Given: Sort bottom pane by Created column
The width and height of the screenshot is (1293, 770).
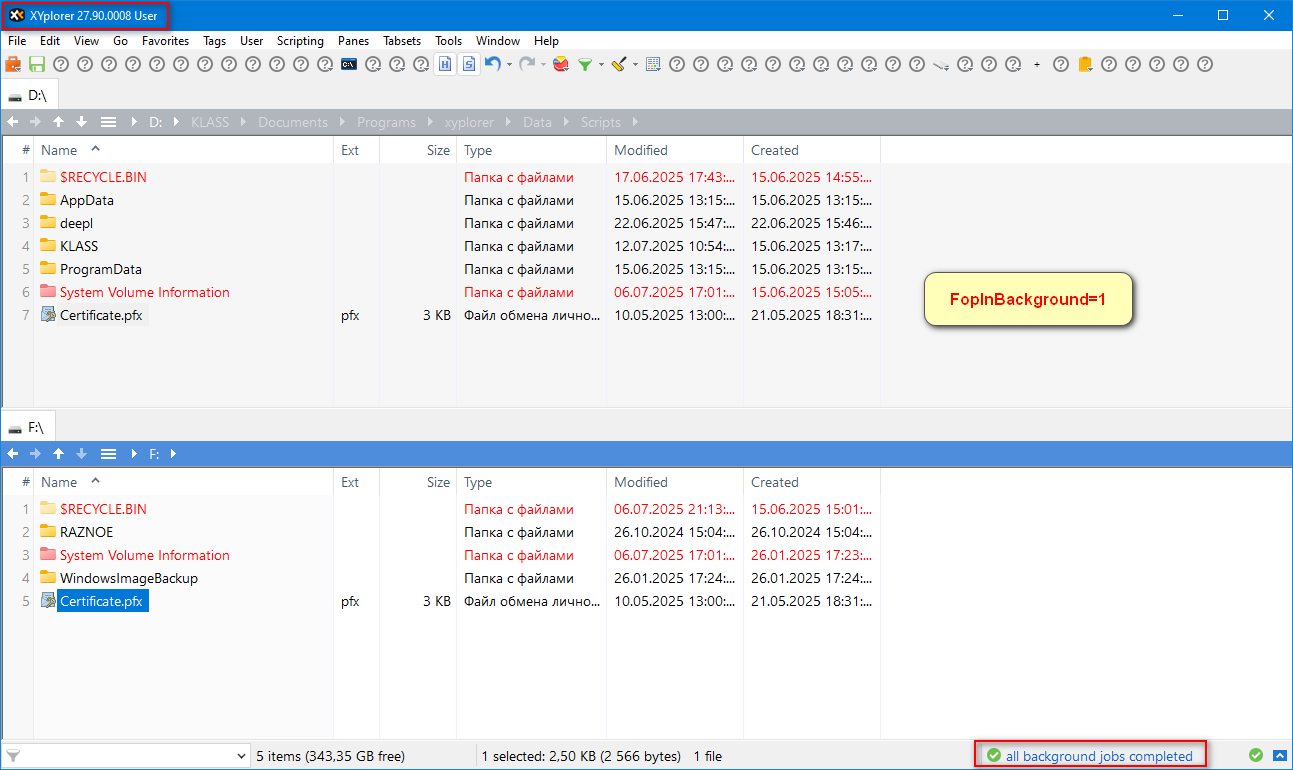Looking at the screenshot, I should point(812,482).
